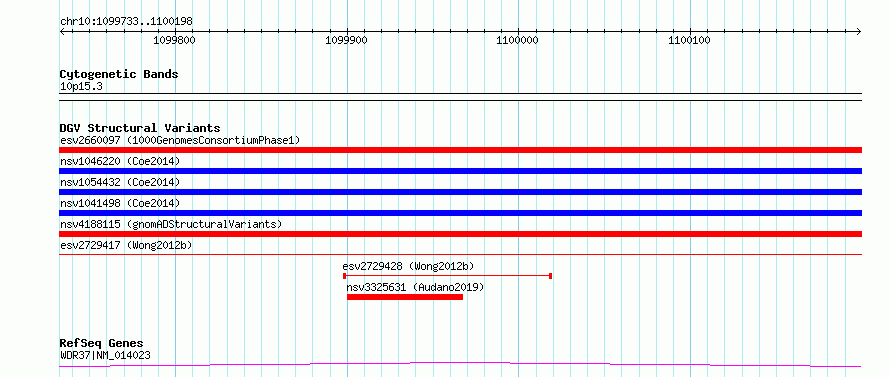Click the right arrowhead of the ruler
This screenshot has height=377, width=890.
859,32
